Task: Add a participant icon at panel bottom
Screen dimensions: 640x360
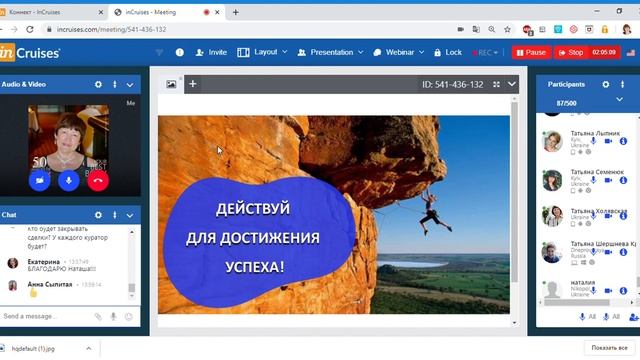Action: (633, 317)
